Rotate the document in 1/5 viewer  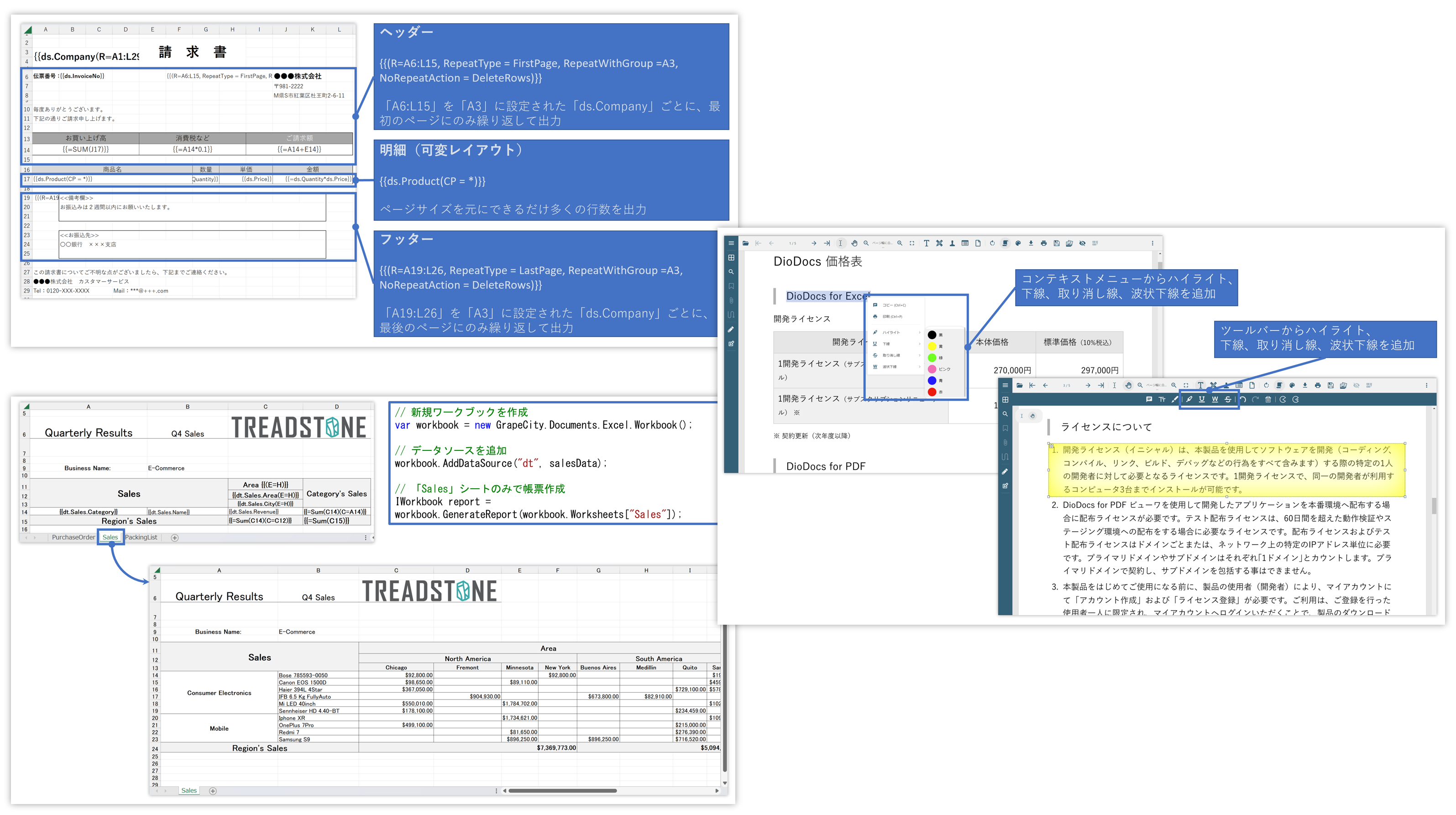click(992, 244)
